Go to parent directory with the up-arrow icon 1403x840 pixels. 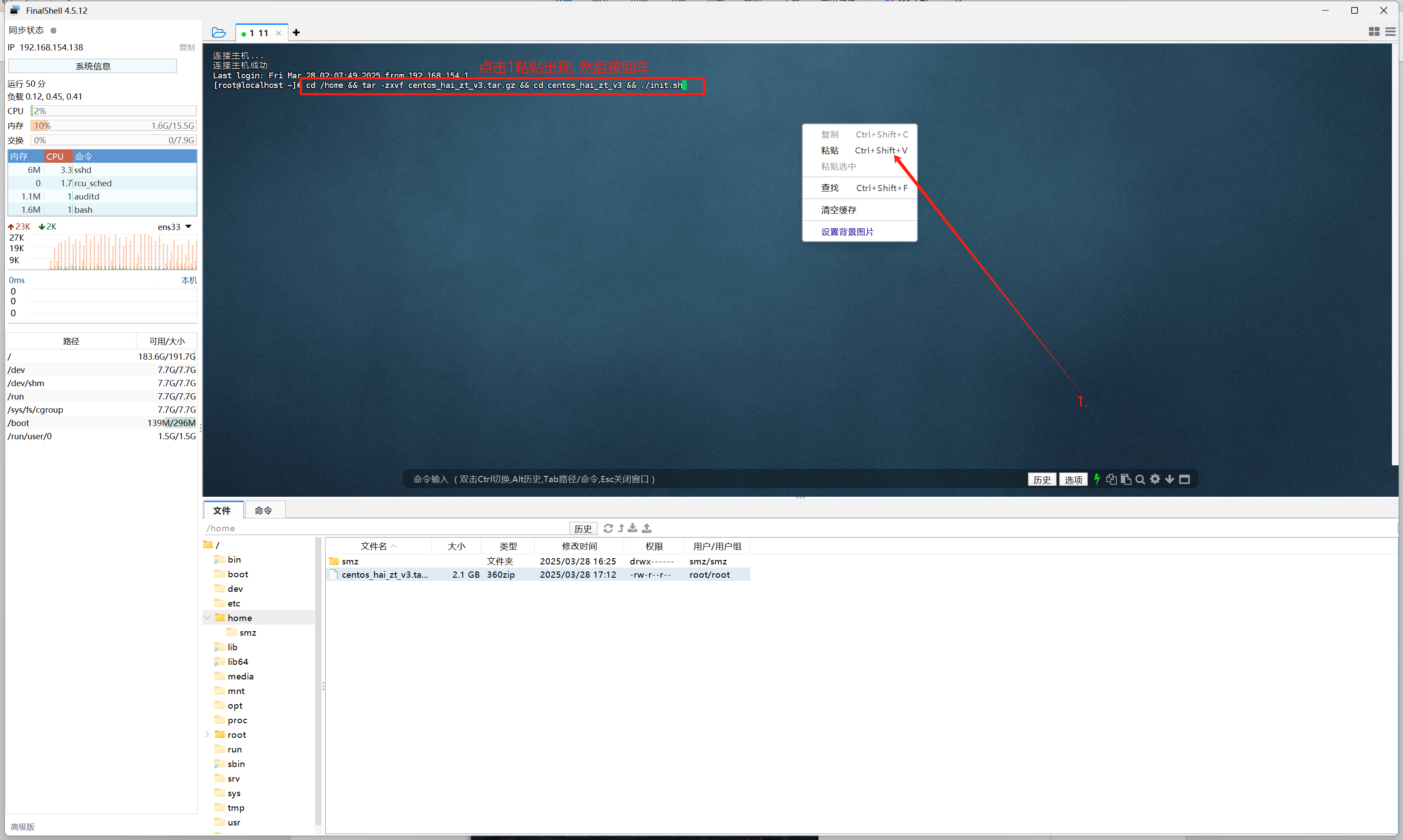coord(621,528)
